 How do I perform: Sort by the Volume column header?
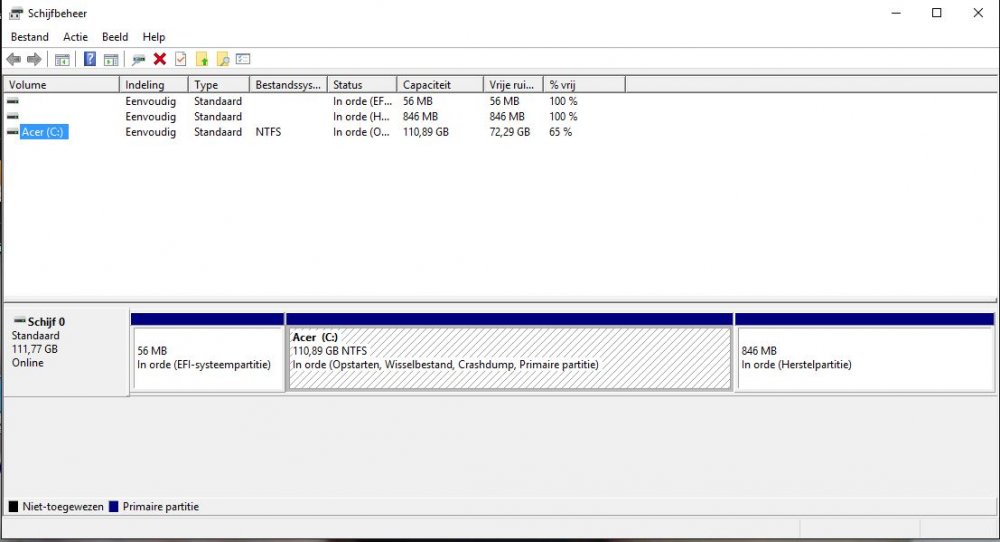pyautogui.click(x=61, y=85)
